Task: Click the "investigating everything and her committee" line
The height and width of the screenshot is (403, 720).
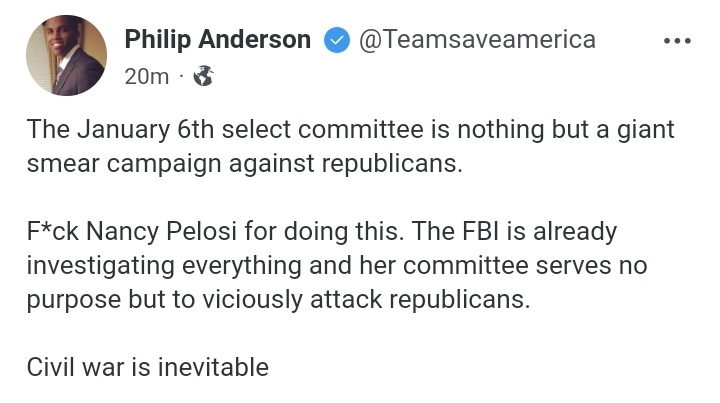Action: coord(337,266)
